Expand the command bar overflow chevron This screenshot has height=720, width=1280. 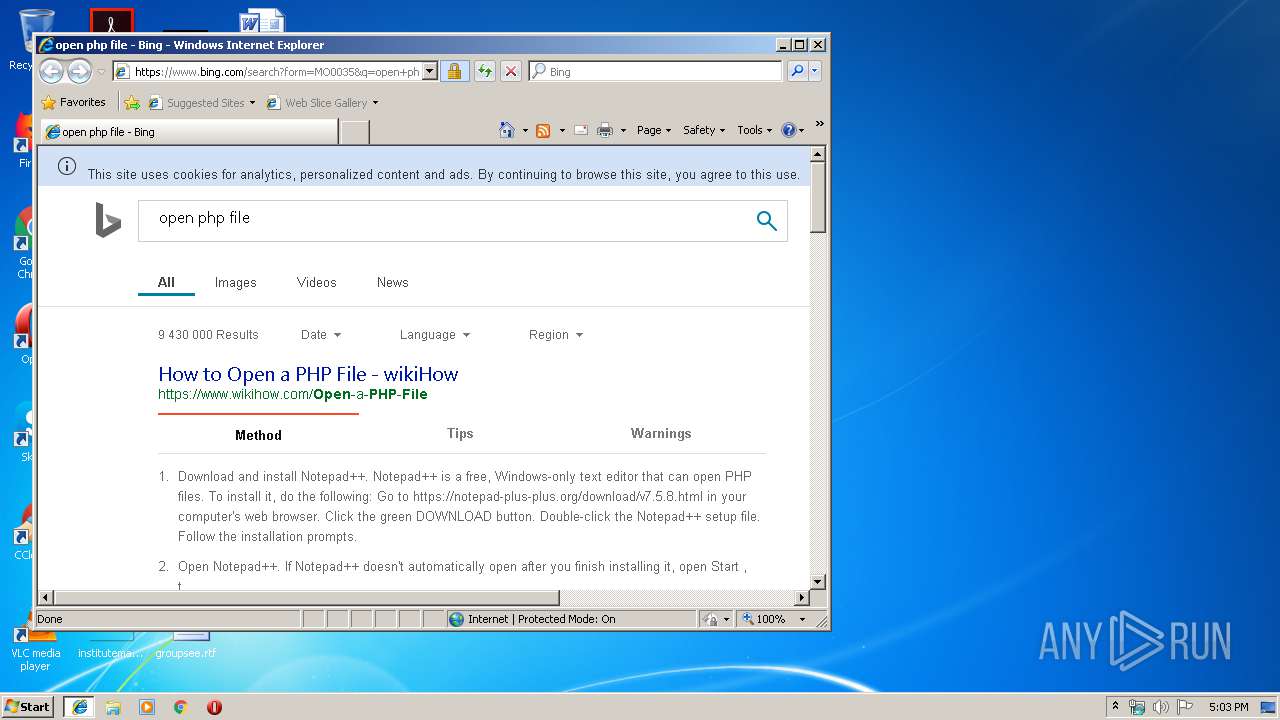pyautogui.click(x=819, y=125)
